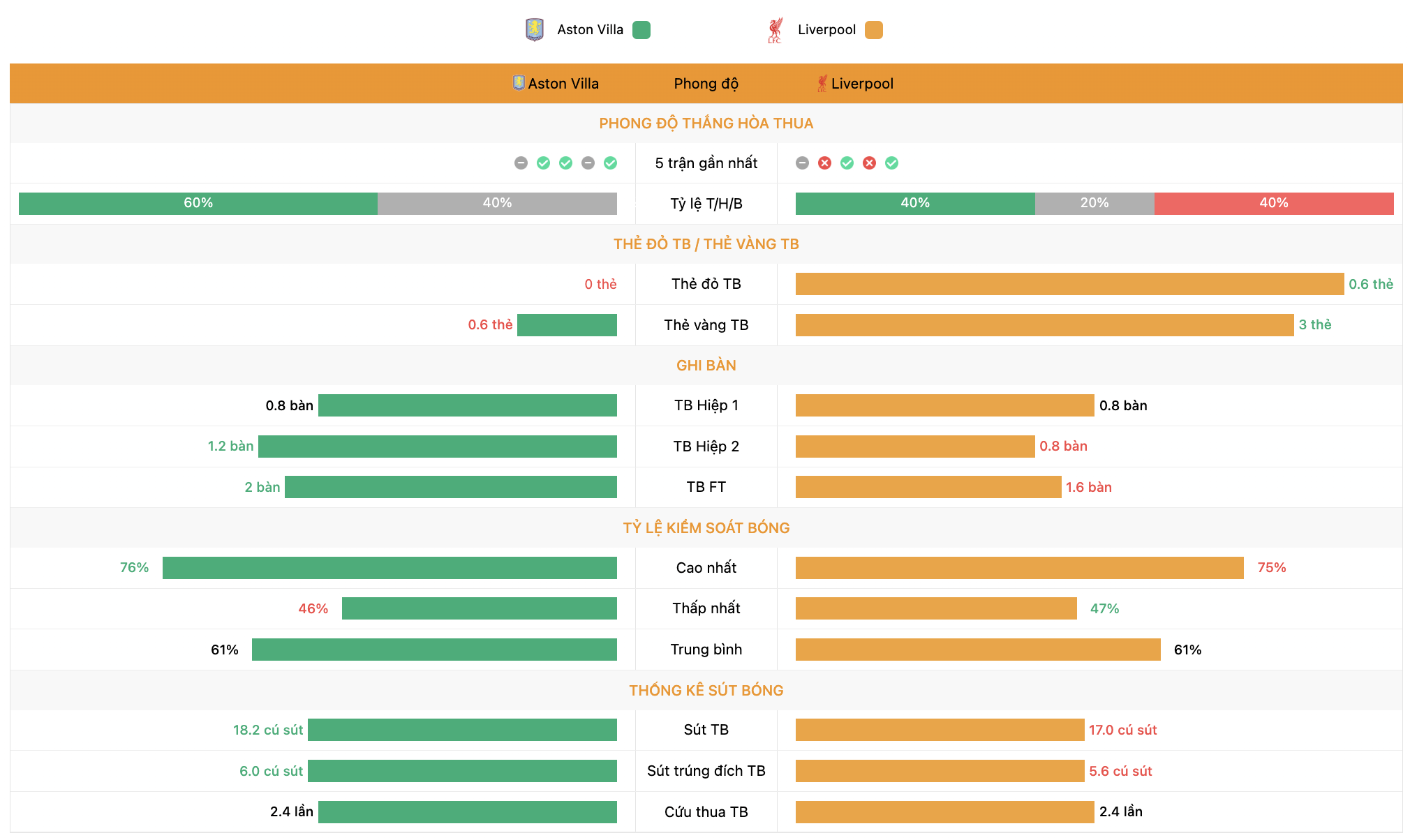
Task: Click the PHONG ĐỘ THẮNG HÒA THUA section title
Action: pyautogui.click(x=706, y=123)
